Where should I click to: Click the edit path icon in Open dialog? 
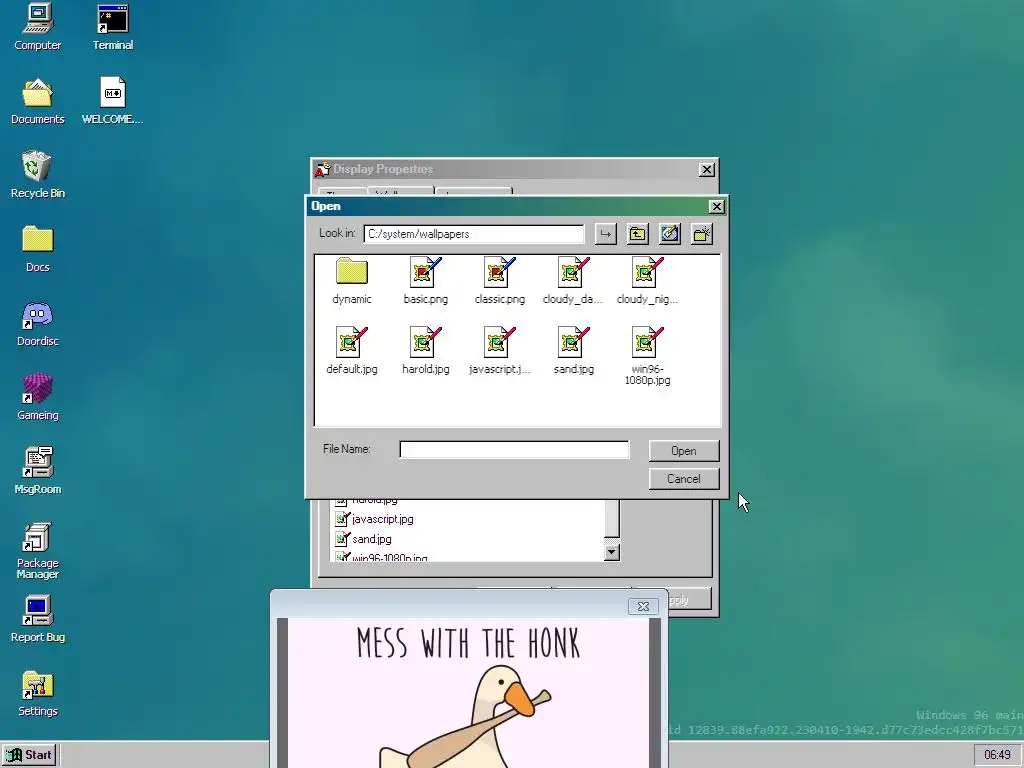click(669, 234)
